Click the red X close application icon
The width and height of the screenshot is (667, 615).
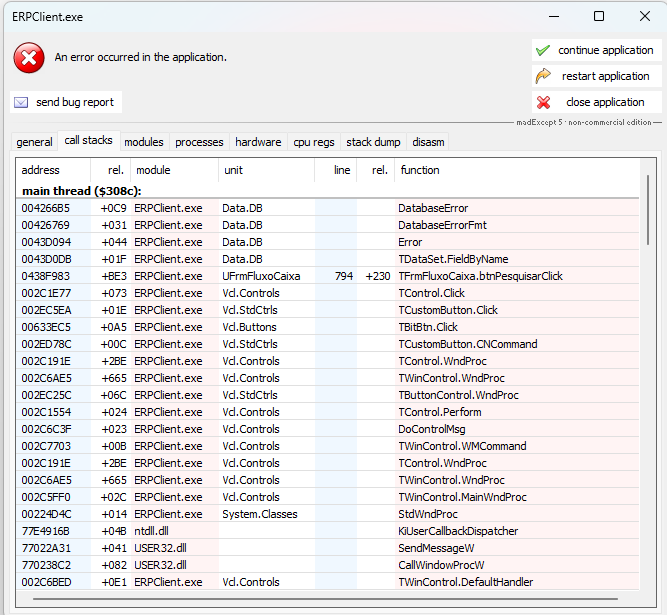(543, 102)
